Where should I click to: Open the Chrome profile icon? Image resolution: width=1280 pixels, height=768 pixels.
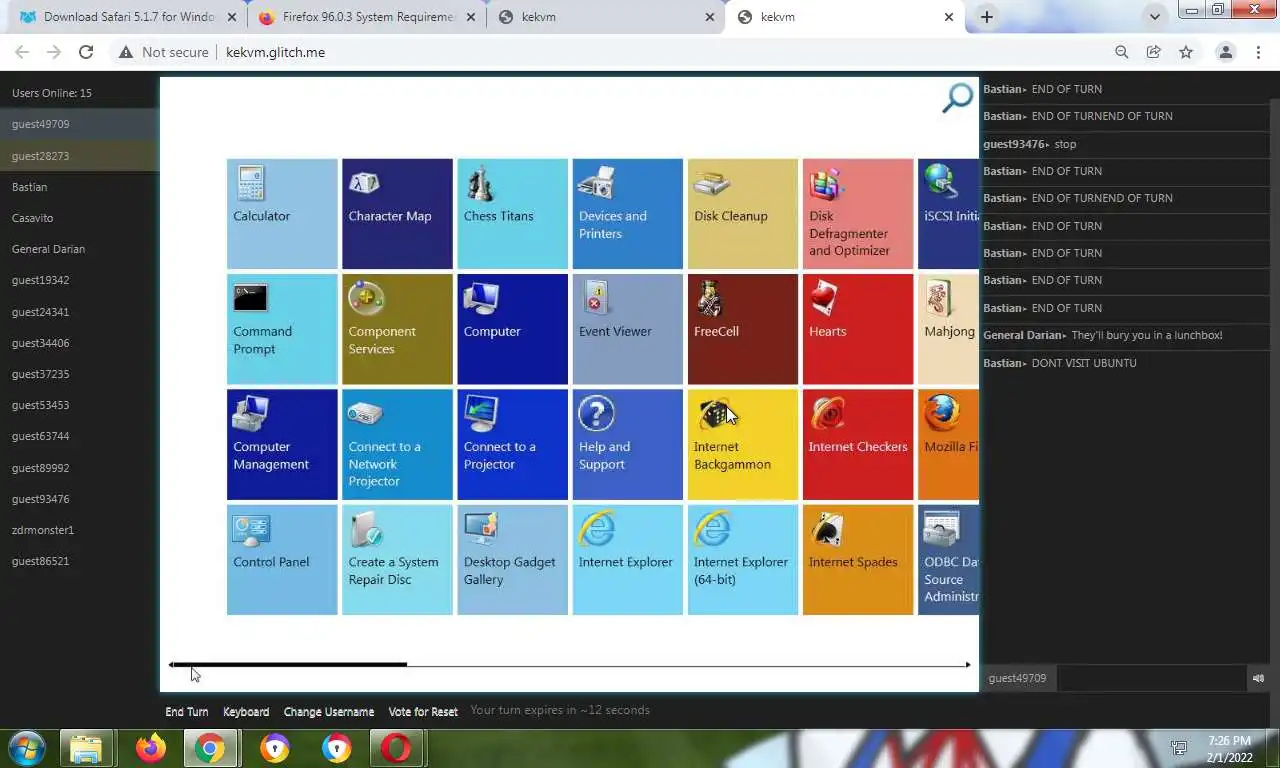[1225, 52]
